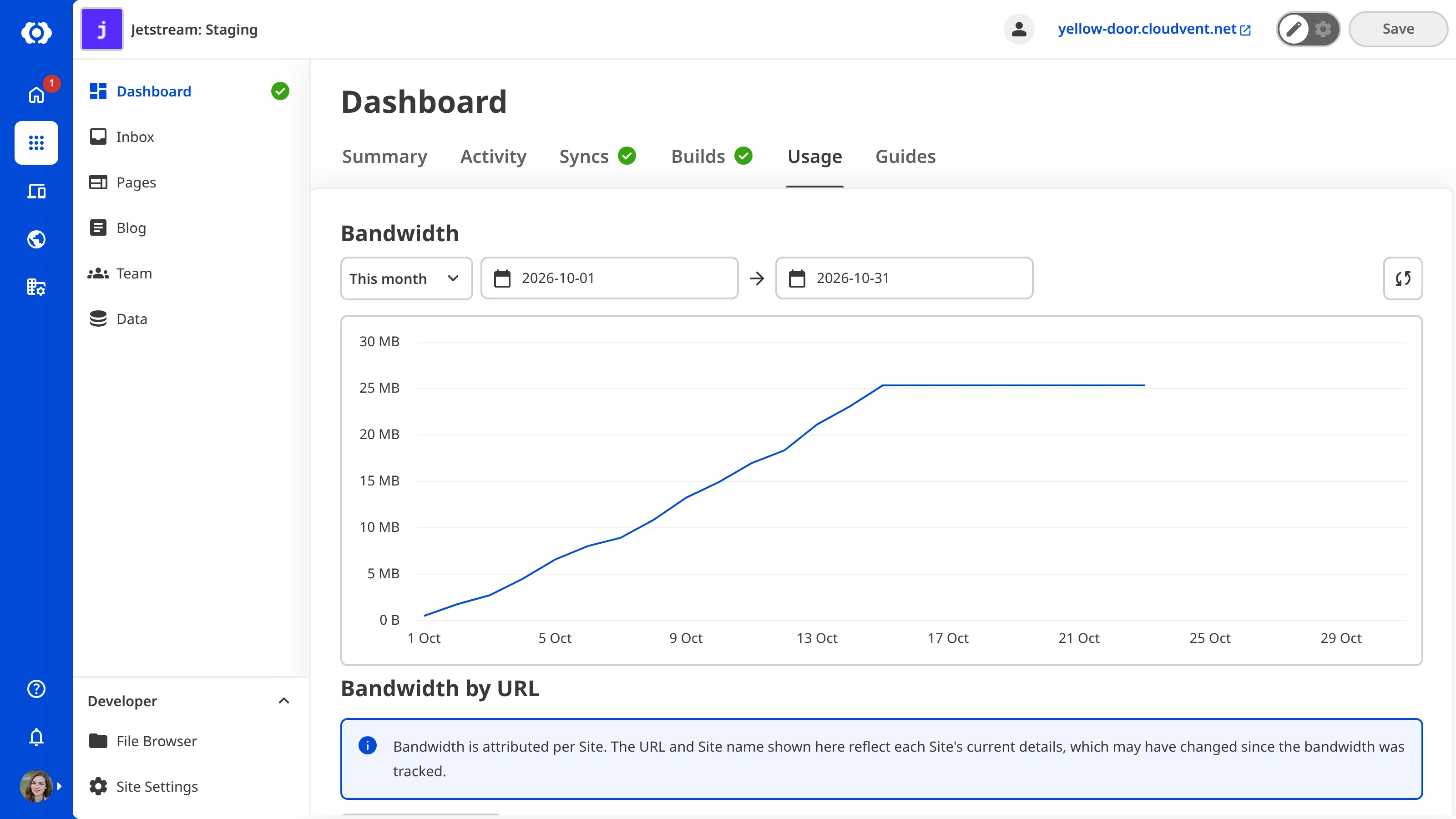Click the end date field 2026-10-31
This screenshot has height=819, width=1456.
904,278
